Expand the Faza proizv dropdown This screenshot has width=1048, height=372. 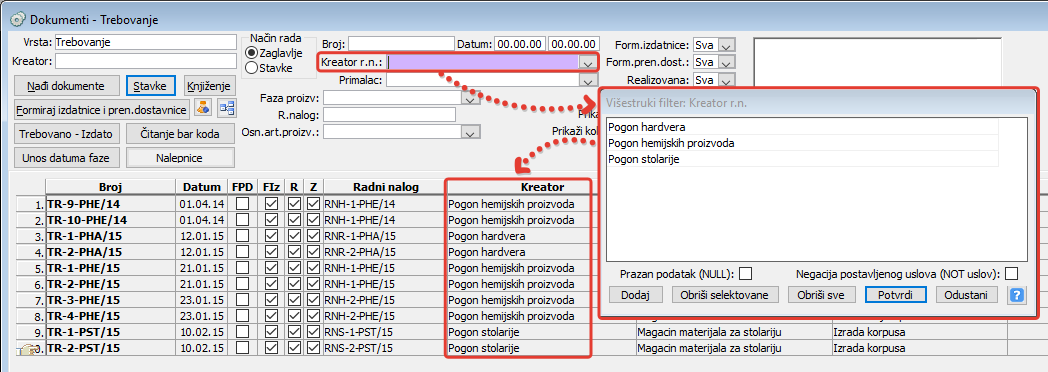coord(471,98)
